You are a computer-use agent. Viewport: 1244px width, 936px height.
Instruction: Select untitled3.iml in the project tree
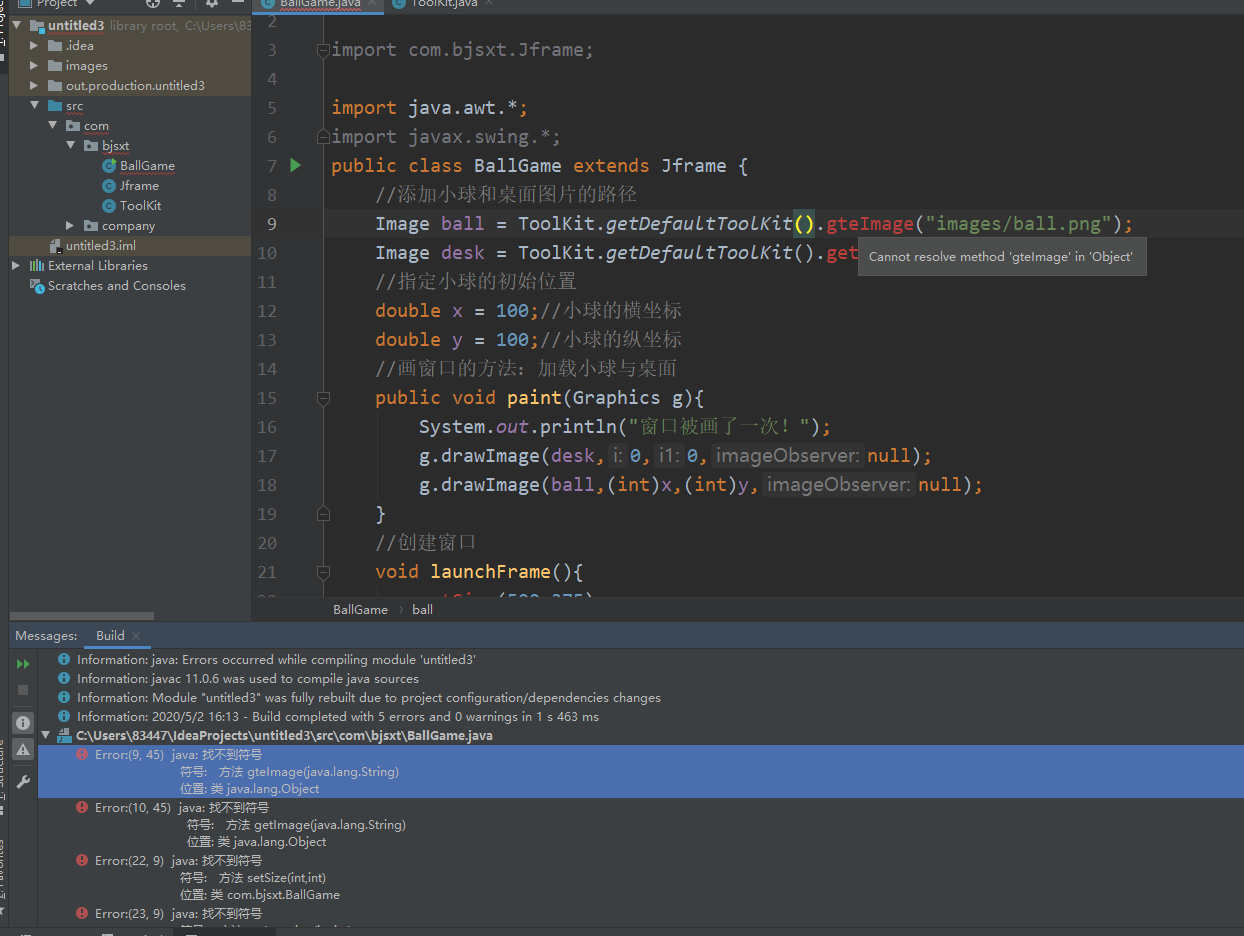(x=101, y=246)
